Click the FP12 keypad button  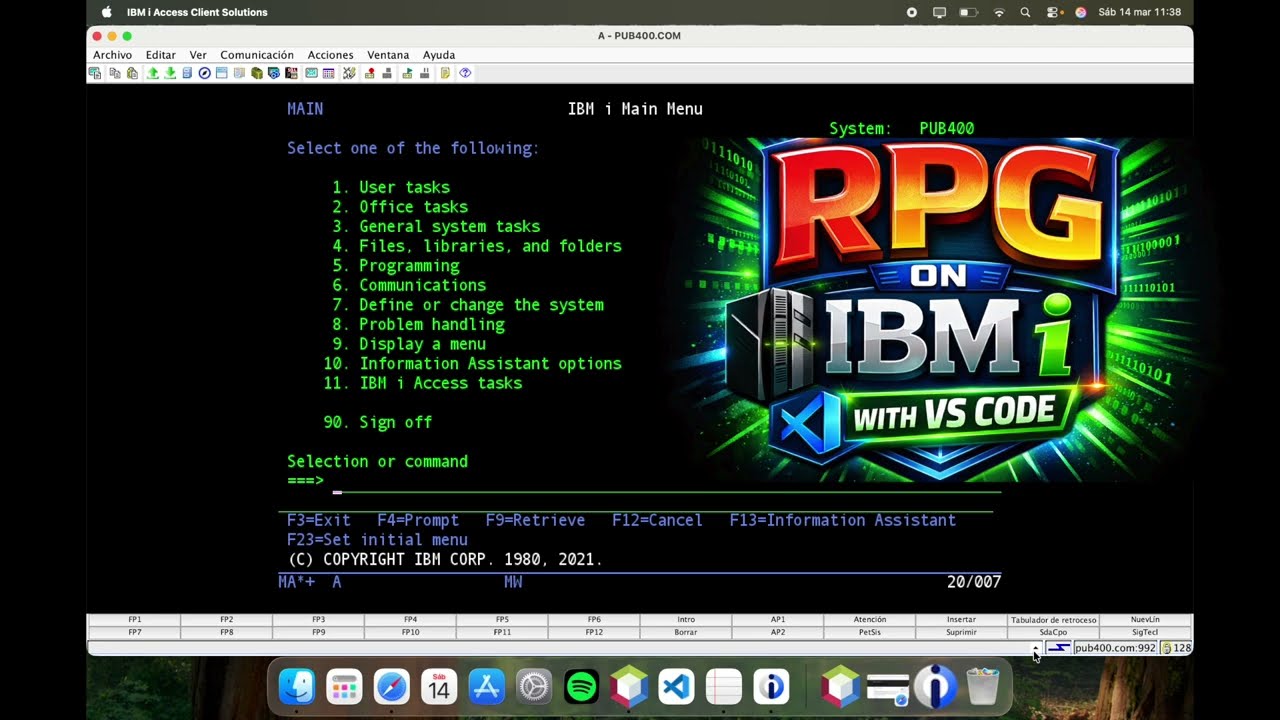(x=594, y=633)
